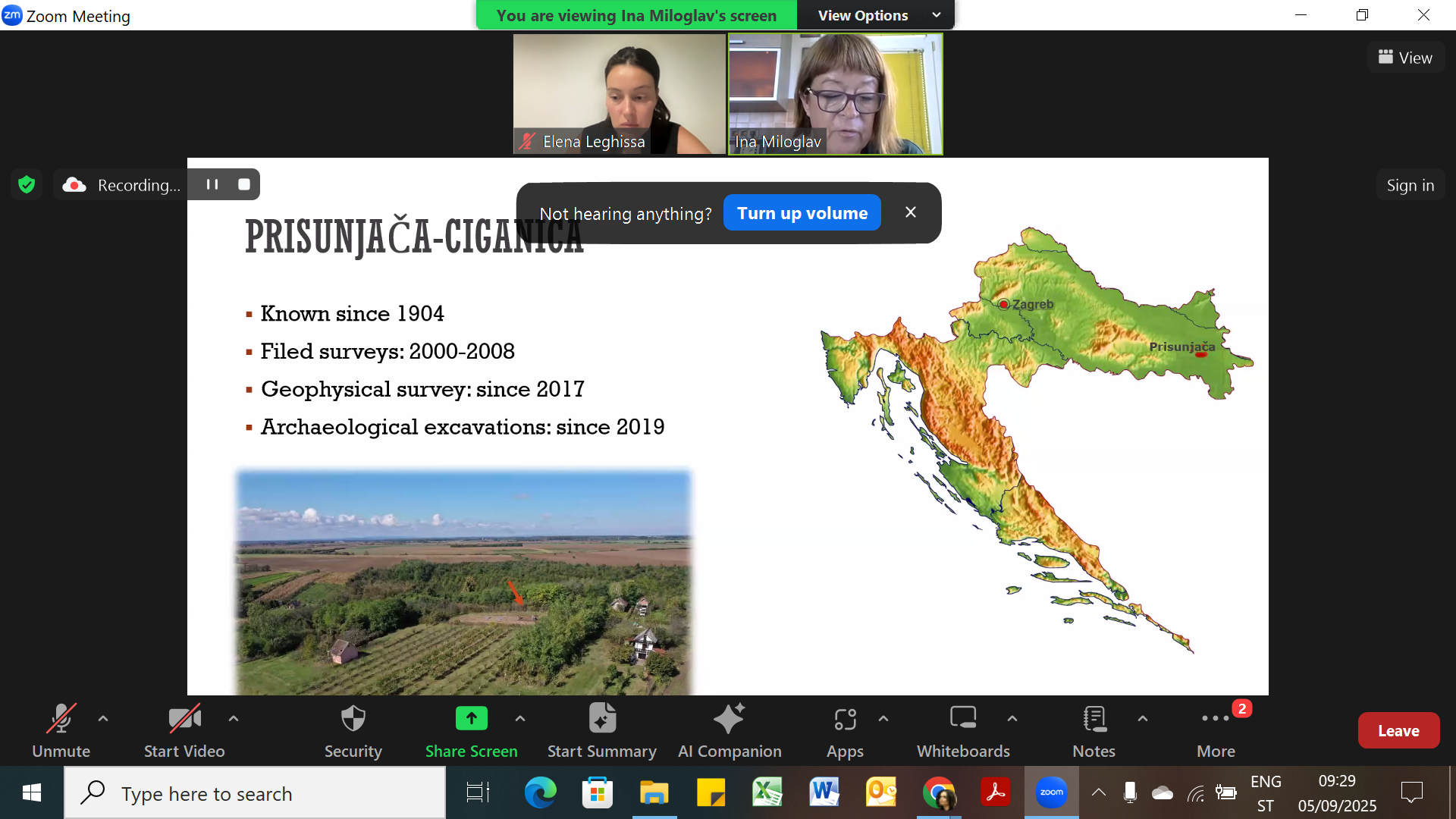The height and width of the screenshot is (819, 1456).
Task: Select Elena Leghissa's video thumbnail
Action: (619, 93)
